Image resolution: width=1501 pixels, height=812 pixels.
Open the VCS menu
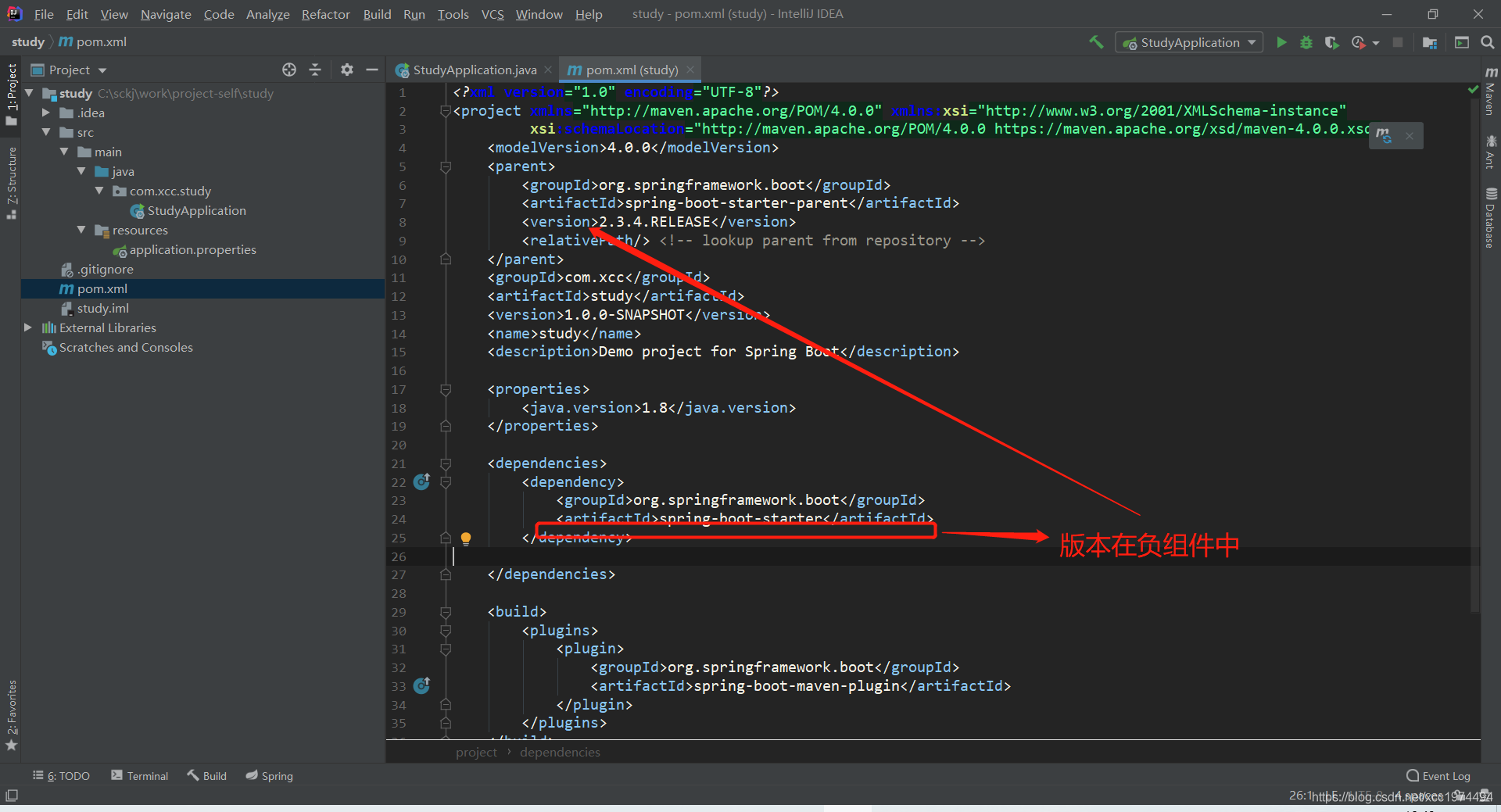493,14
